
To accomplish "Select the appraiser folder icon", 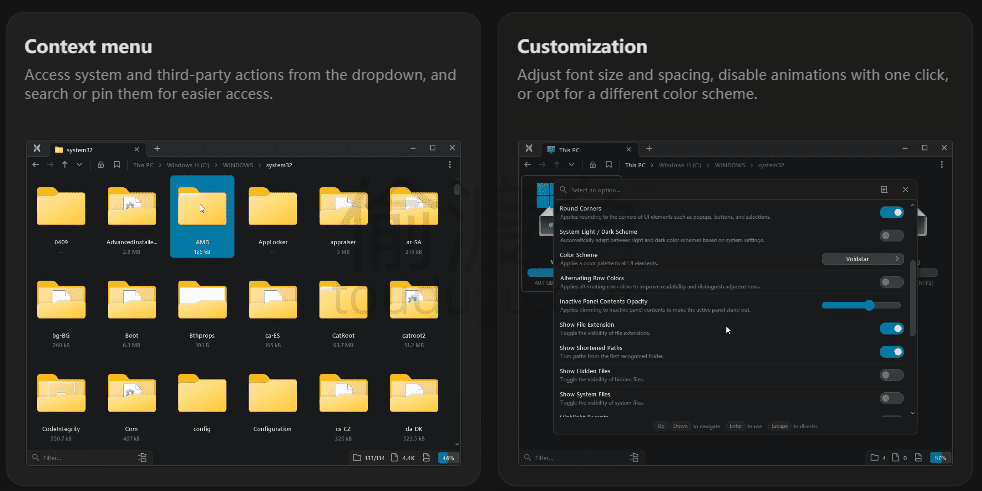I will (343, 205).
